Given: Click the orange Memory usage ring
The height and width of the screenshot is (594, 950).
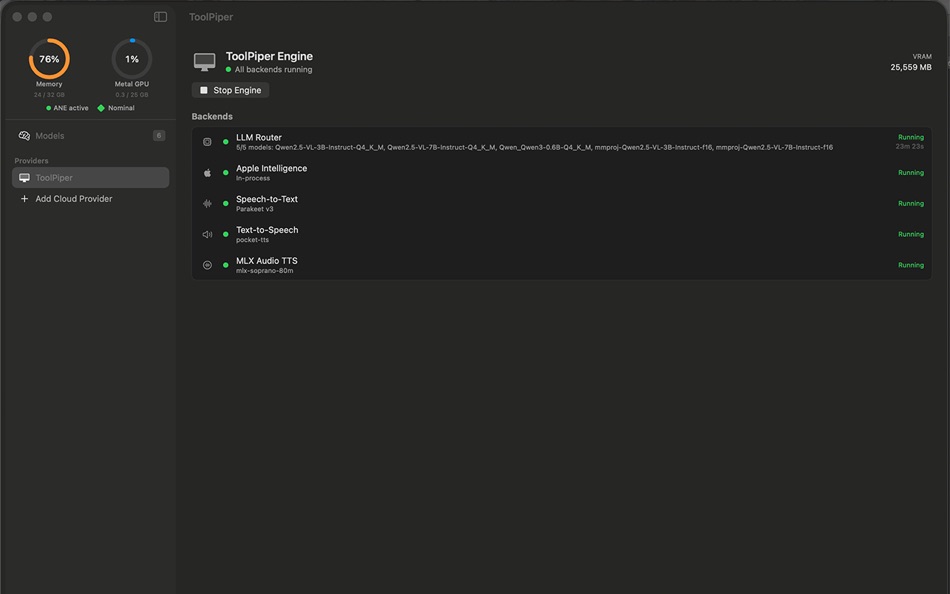Looking at the screenshot, I should pos(49,59).
